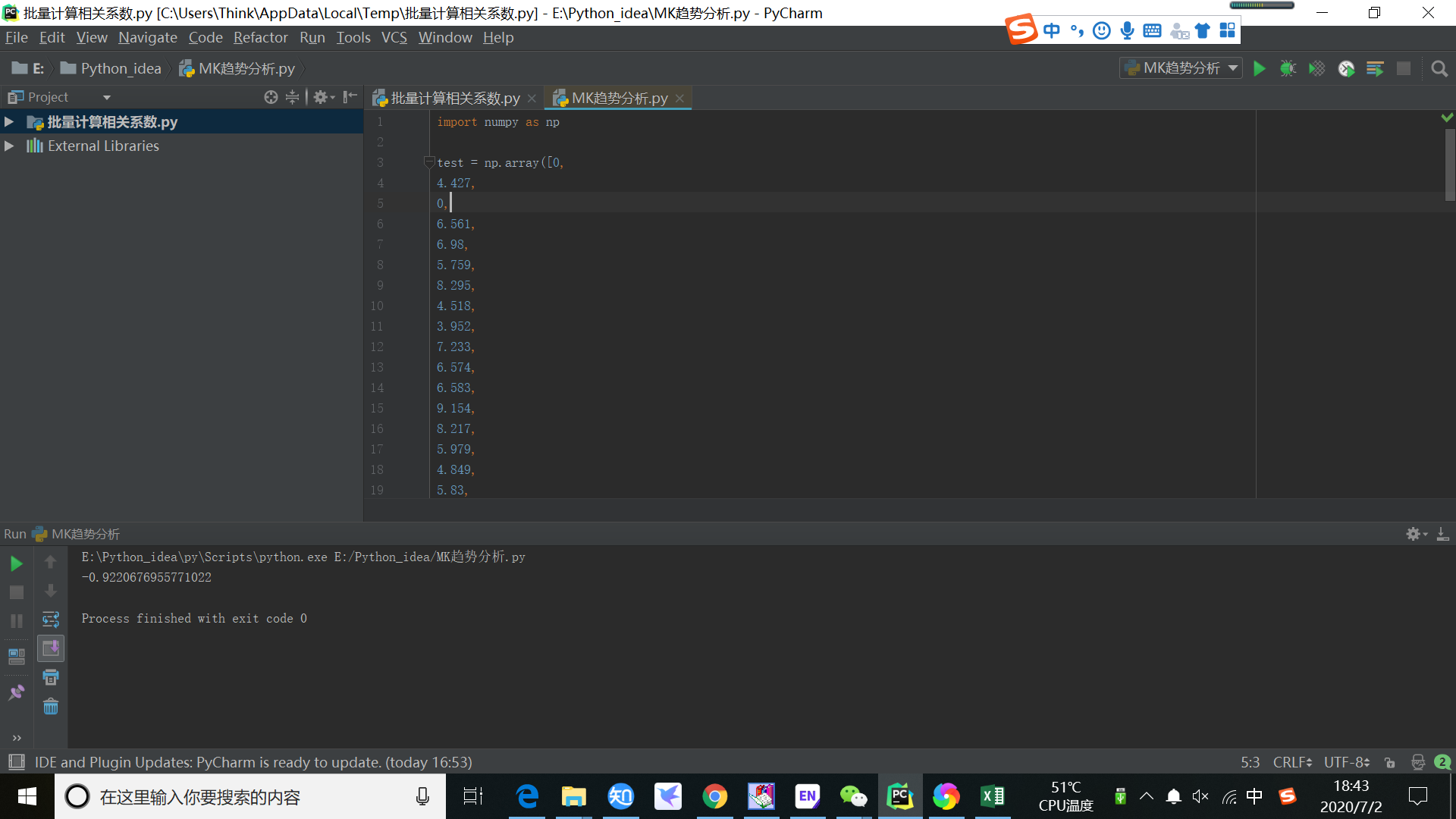Open Search Everywhere magnifier icon
This screenshot has height=819, width=1456.
pos(1439,69)
